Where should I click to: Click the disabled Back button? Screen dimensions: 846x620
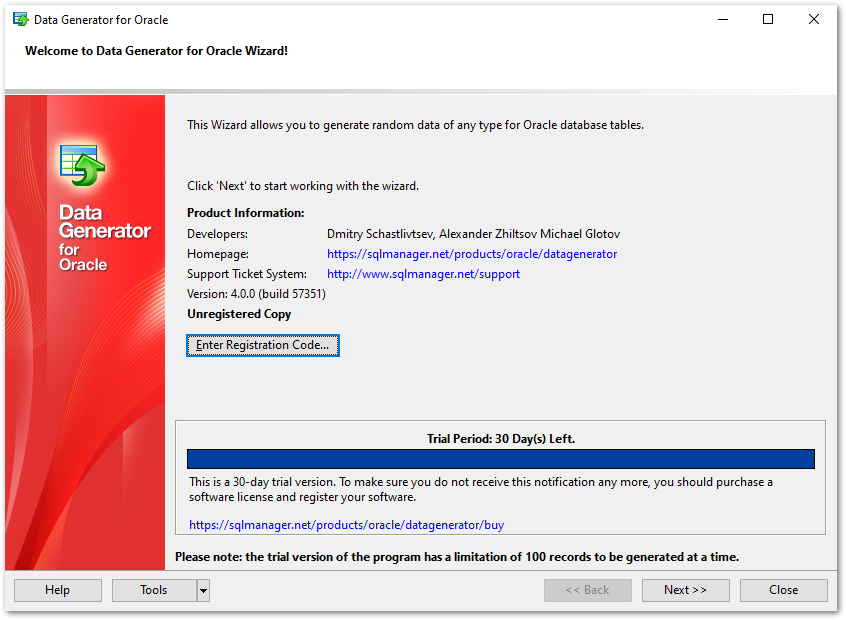(588, 590)
